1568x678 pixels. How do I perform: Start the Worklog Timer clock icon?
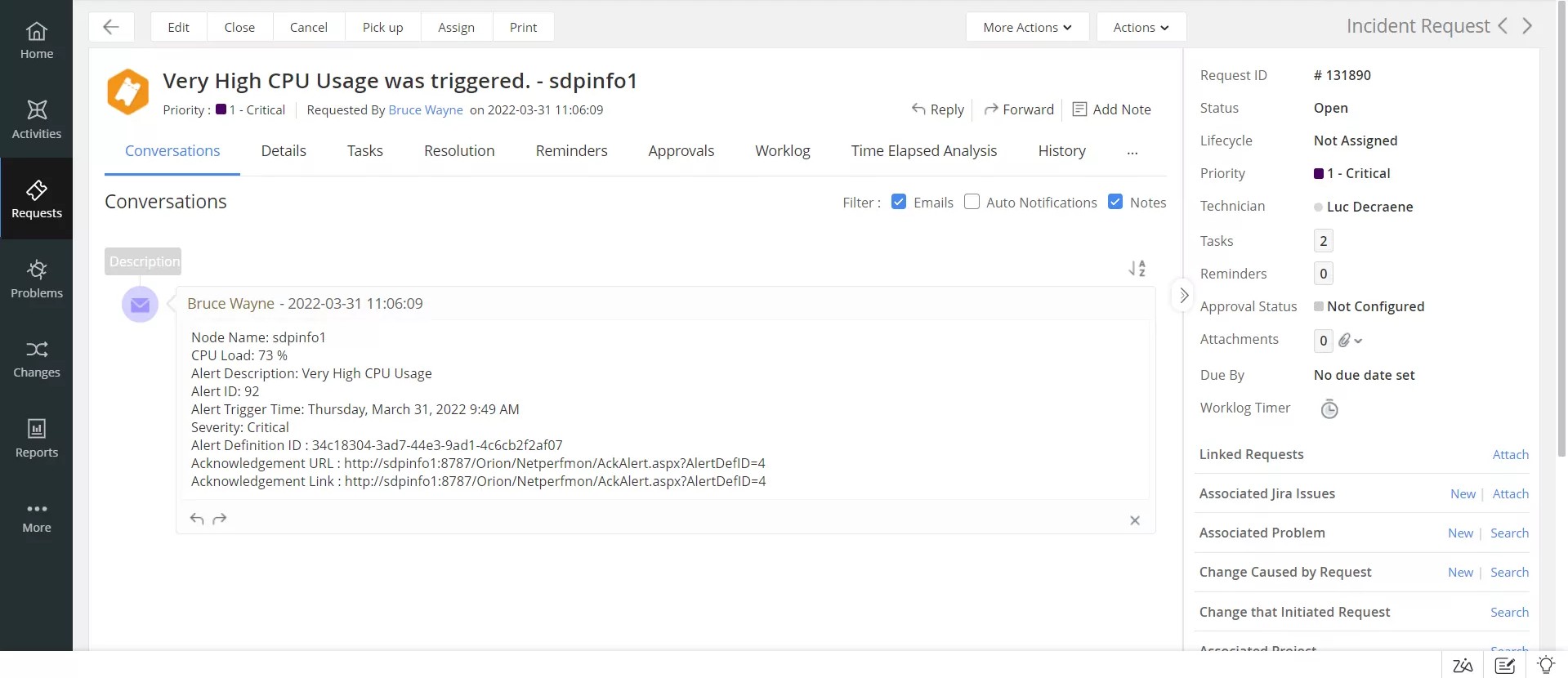pyautogui.click(x=1329, y=409)
